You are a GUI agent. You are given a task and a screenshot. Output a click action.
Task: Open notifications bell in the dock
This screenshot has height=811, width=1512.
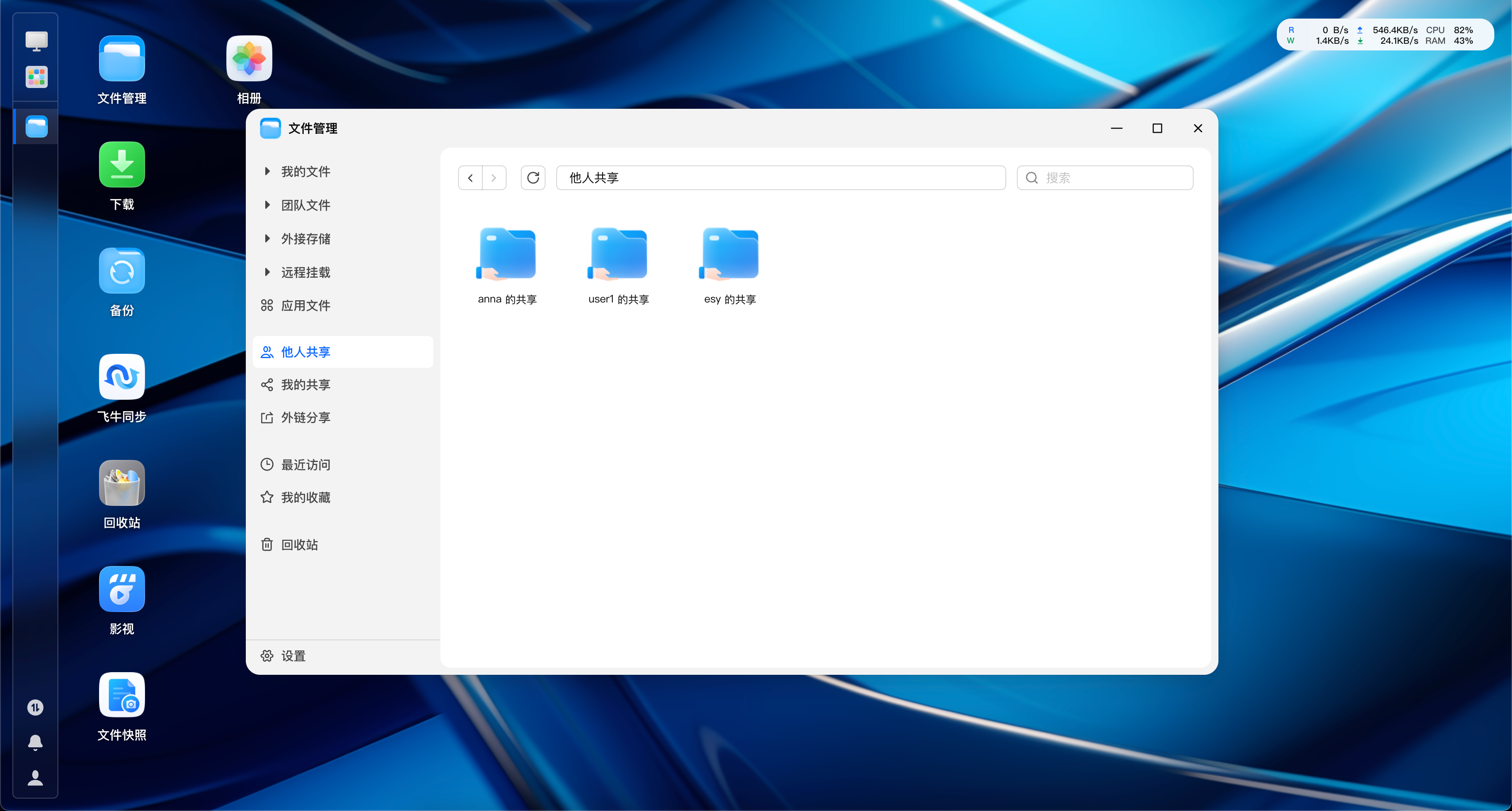tap(35, 743)
